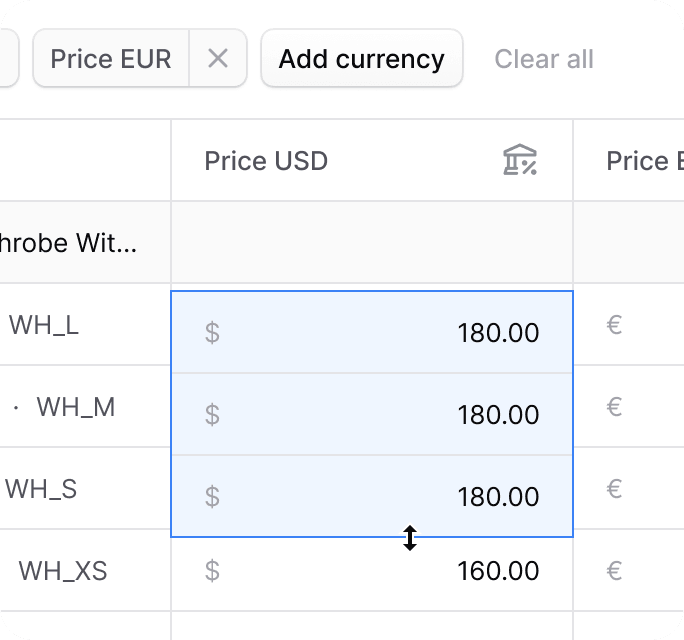Select the WH_L USD price cell
This screenshot has width=684, height=640.
pyautogui.click(x=372, y=332)
